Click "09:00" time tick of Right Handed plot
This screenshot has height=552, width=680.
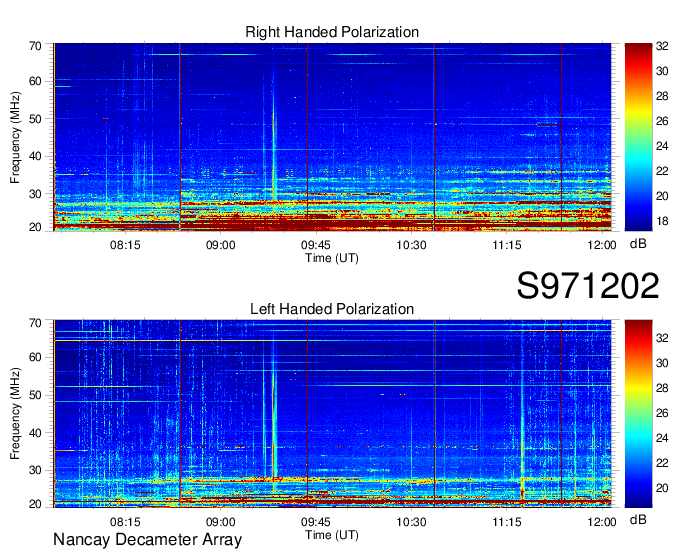point(220,245)
